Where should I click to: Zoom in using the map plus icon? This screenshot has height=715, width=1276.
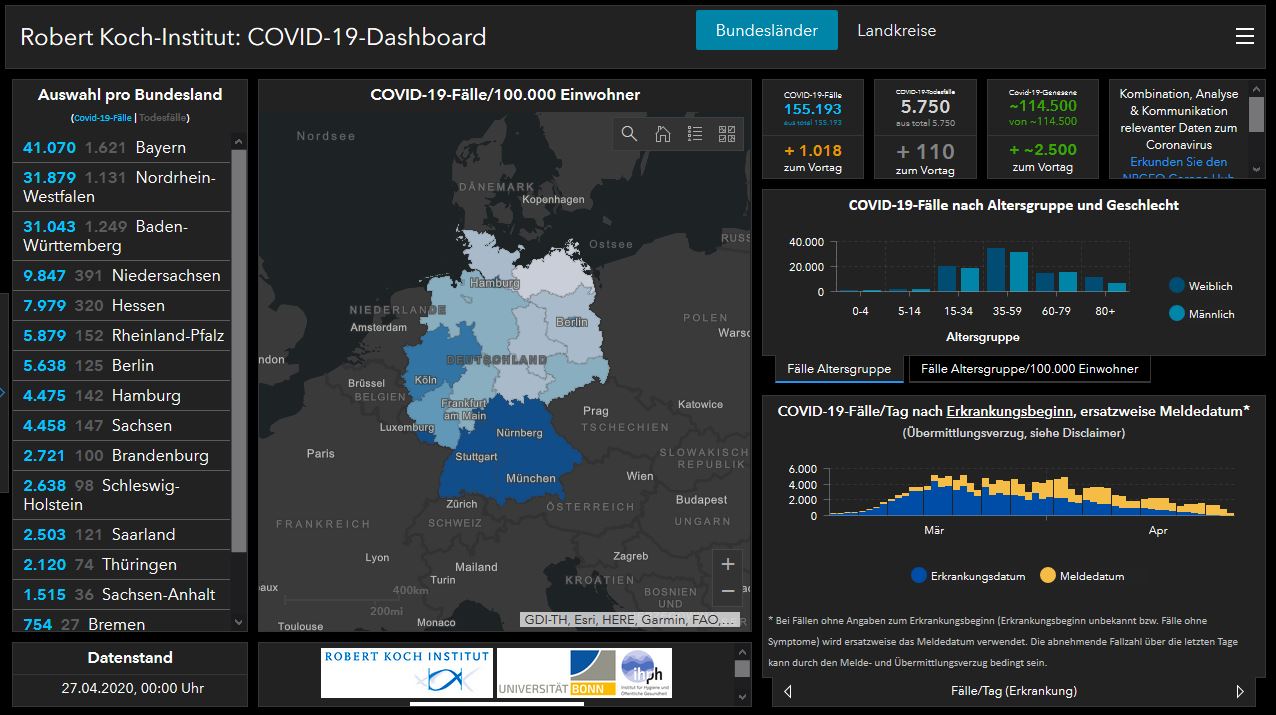click(x=727, y=563)
